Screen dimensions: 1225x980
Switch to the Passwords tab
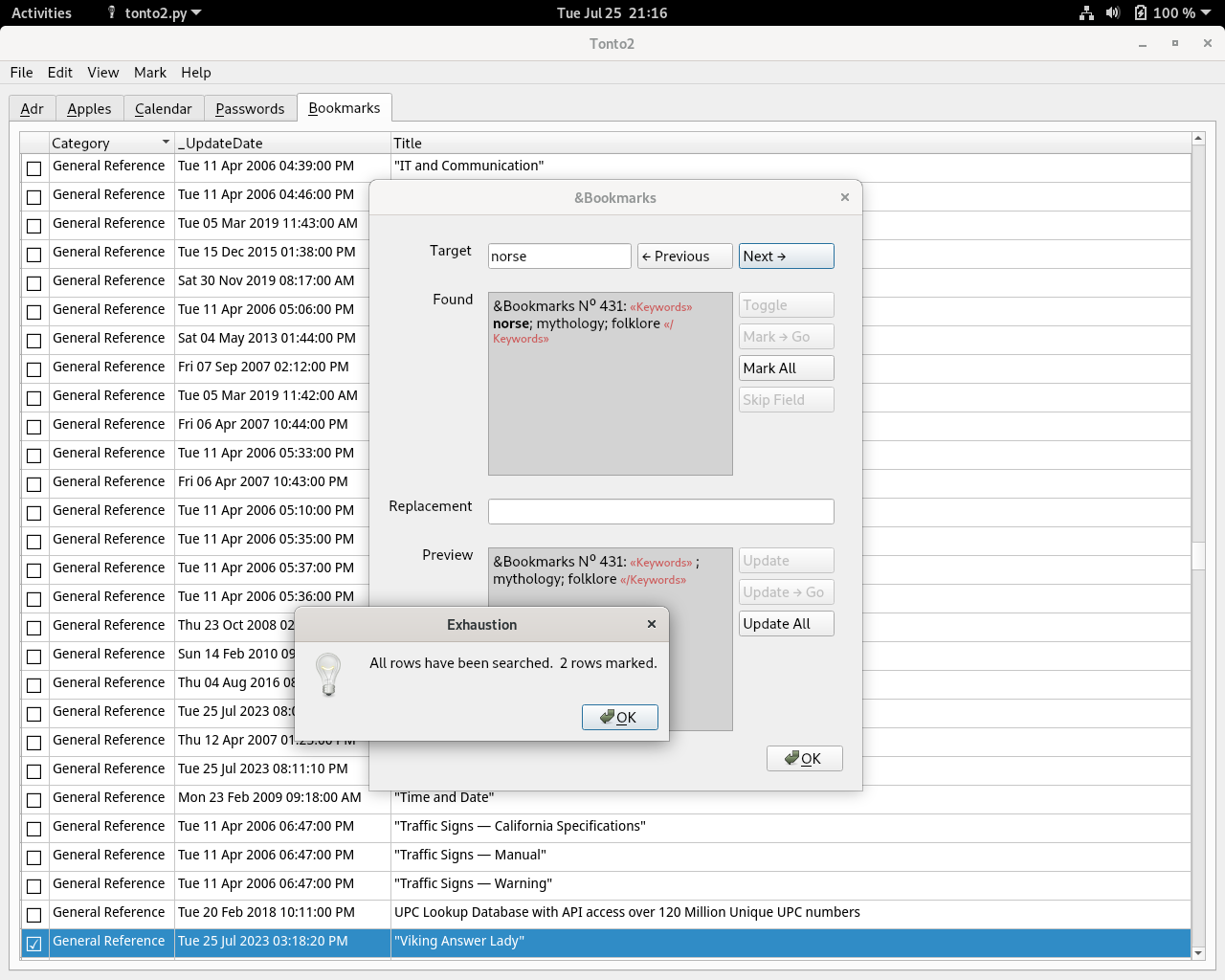click(x=250, y=108)
